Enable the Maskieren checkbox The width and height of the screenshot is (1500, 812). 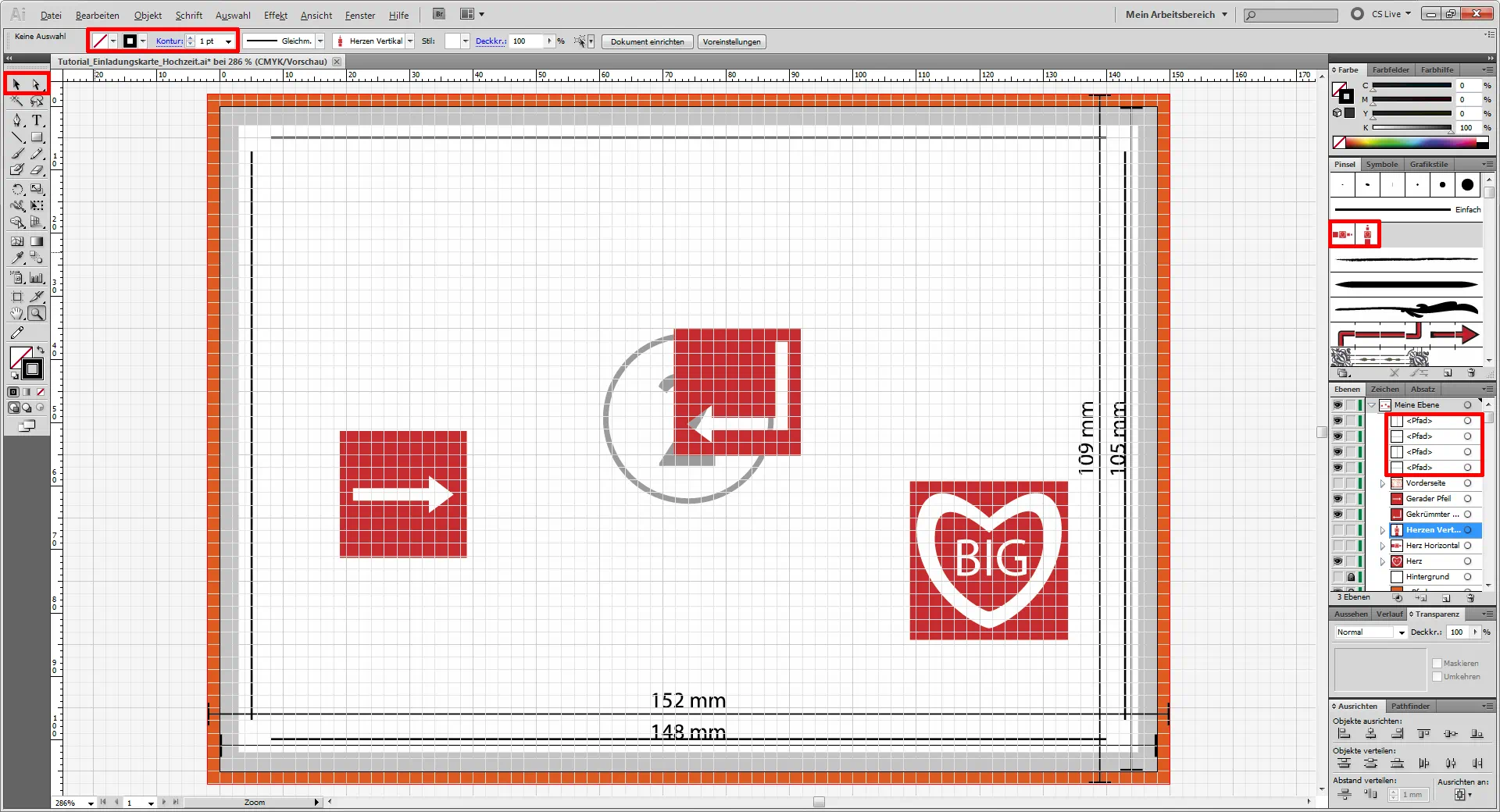click(1437, 663)
